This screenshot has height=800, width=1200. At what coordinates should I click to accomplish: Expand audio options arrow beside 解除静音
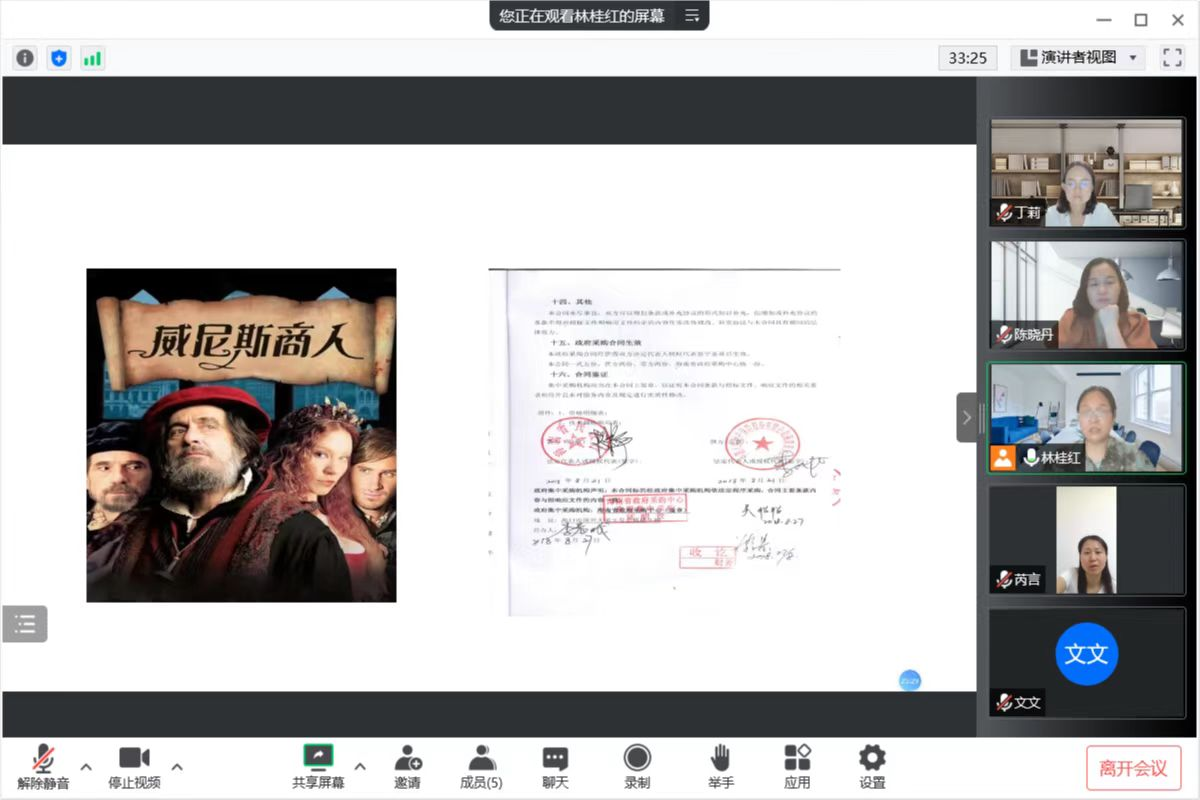pyautogui.click(x=86, y=767)
